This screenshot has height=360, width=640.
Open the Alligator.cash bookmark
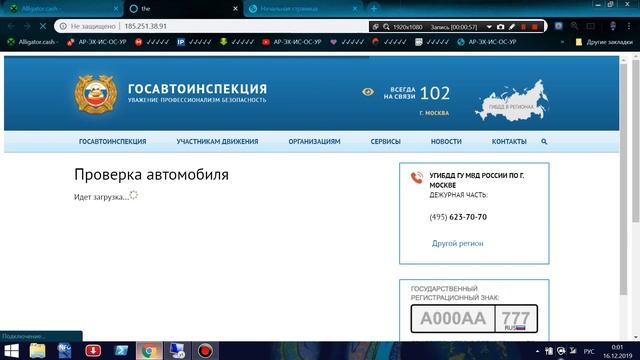[33, 42]
